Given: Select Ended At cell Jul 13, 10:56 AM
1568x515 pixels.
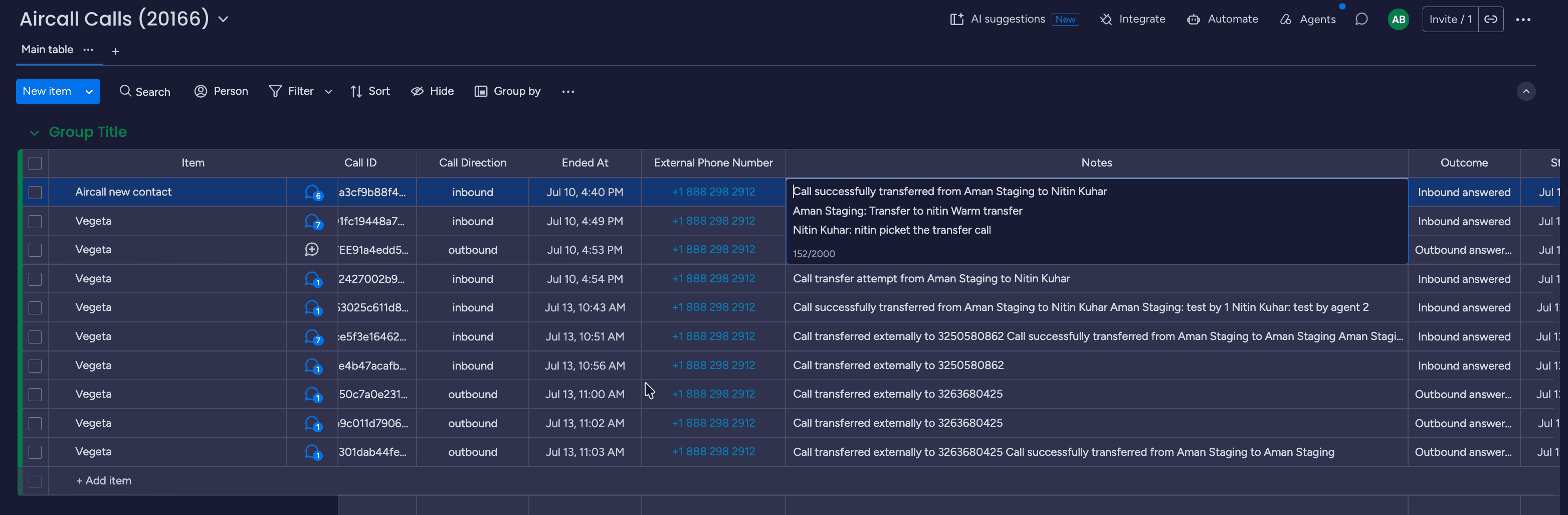Looking at the screenshot, I should tap(584, 366).
